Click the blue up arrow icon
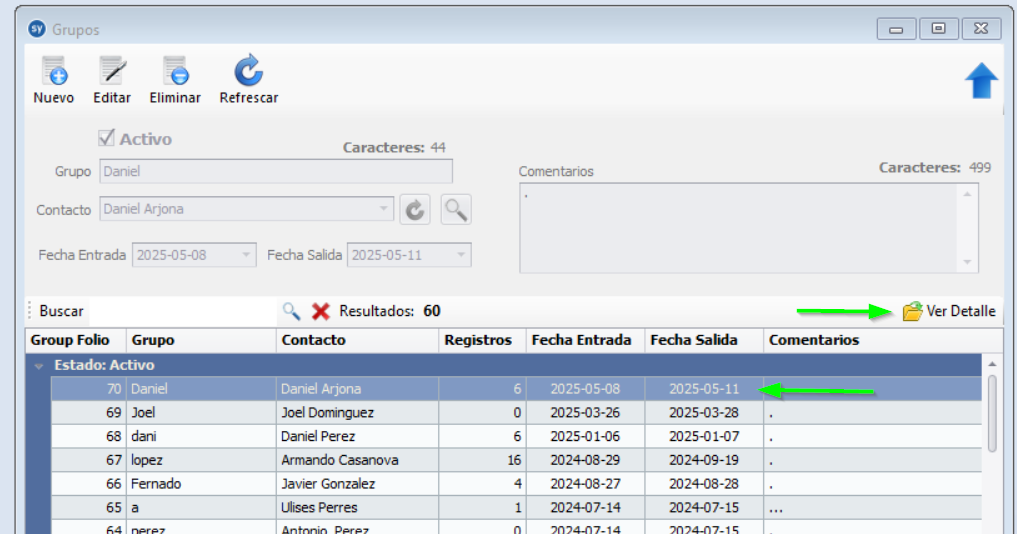The image size is (1017, 534). click(x=981, y=80)
